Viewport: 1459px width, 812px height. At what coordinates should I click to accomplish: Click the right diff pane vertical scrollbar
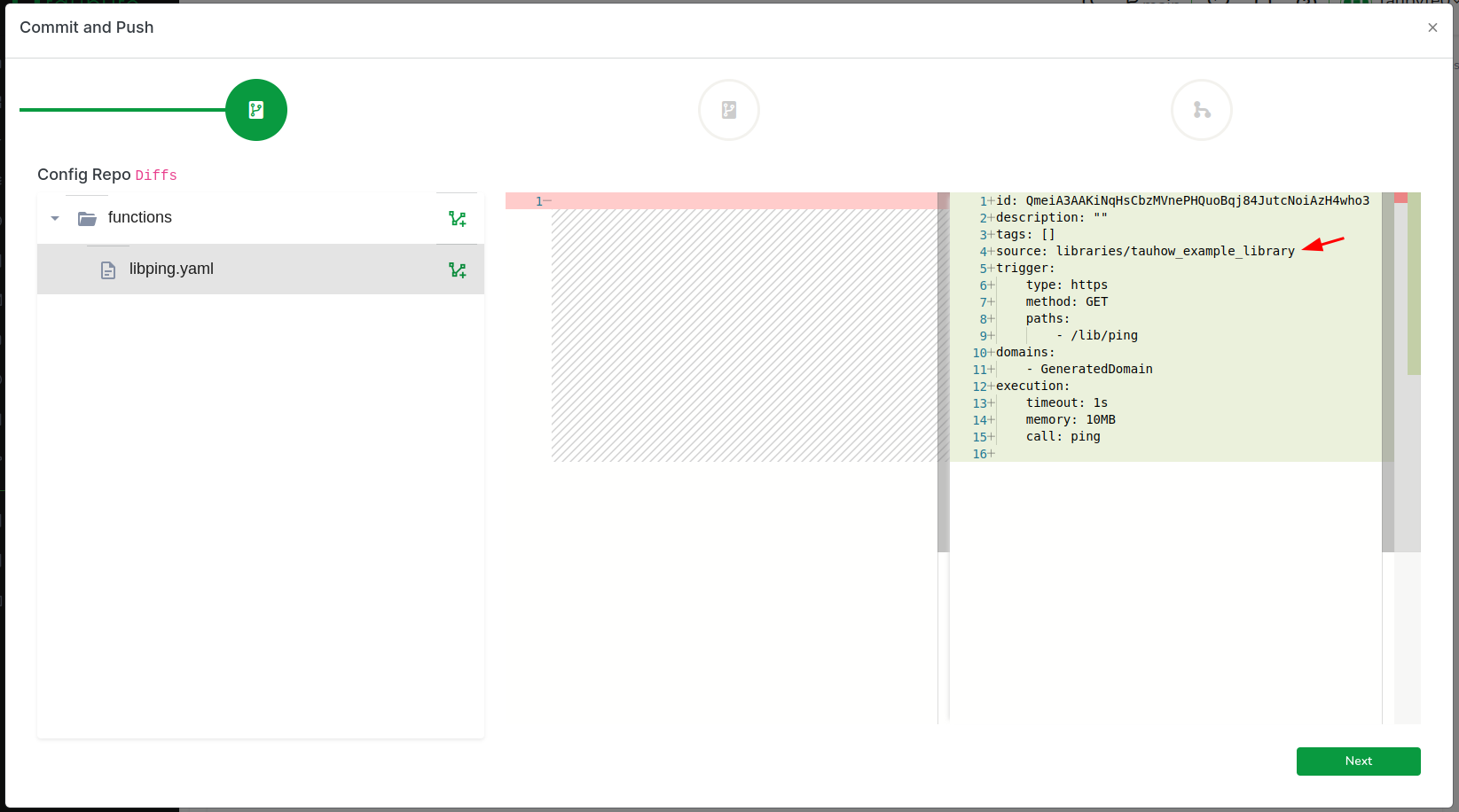(1387, 372)
